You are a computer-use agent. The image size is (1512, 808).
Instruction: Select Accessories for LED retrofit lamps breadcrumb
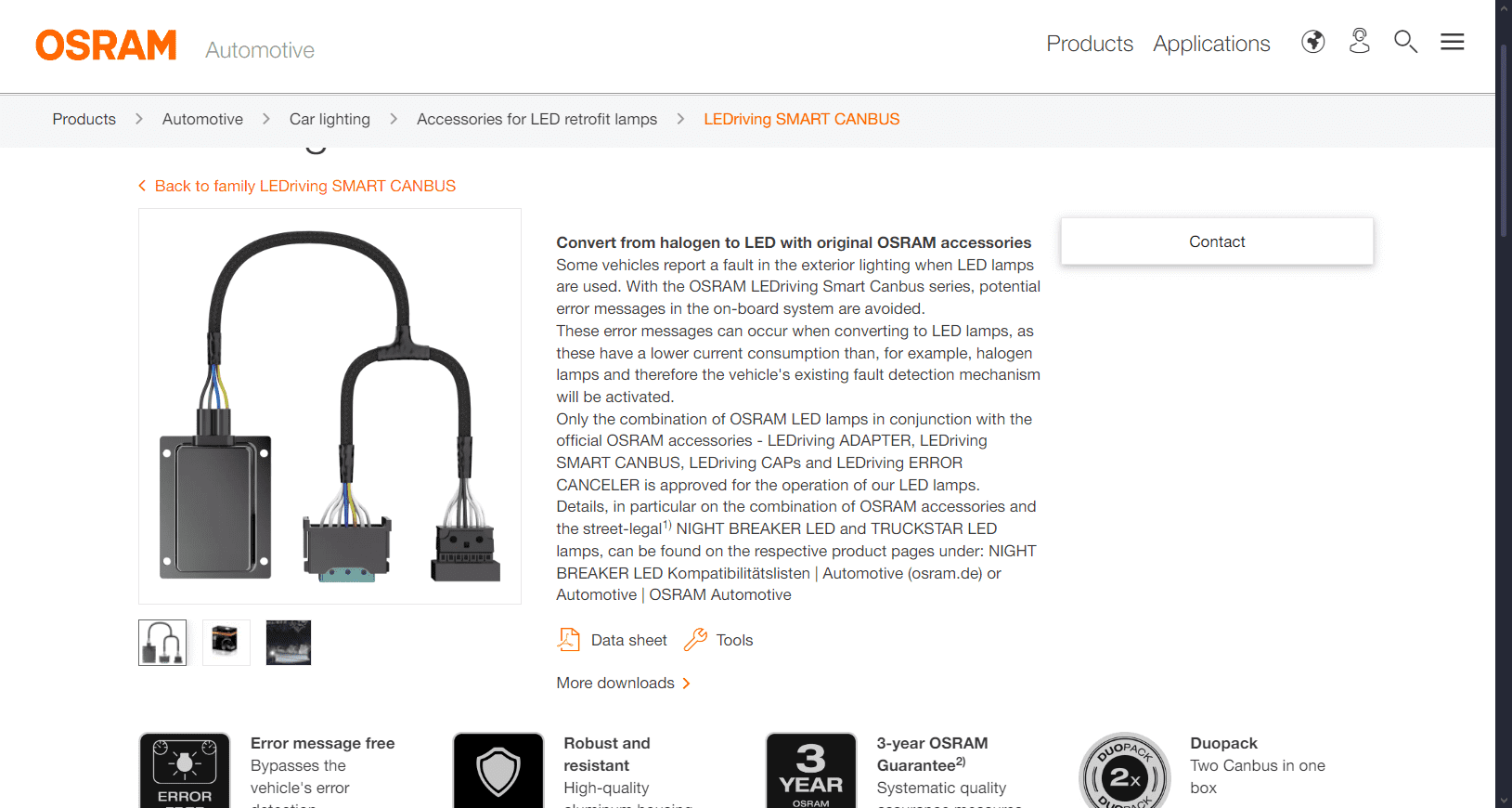(x=536, y=119)
